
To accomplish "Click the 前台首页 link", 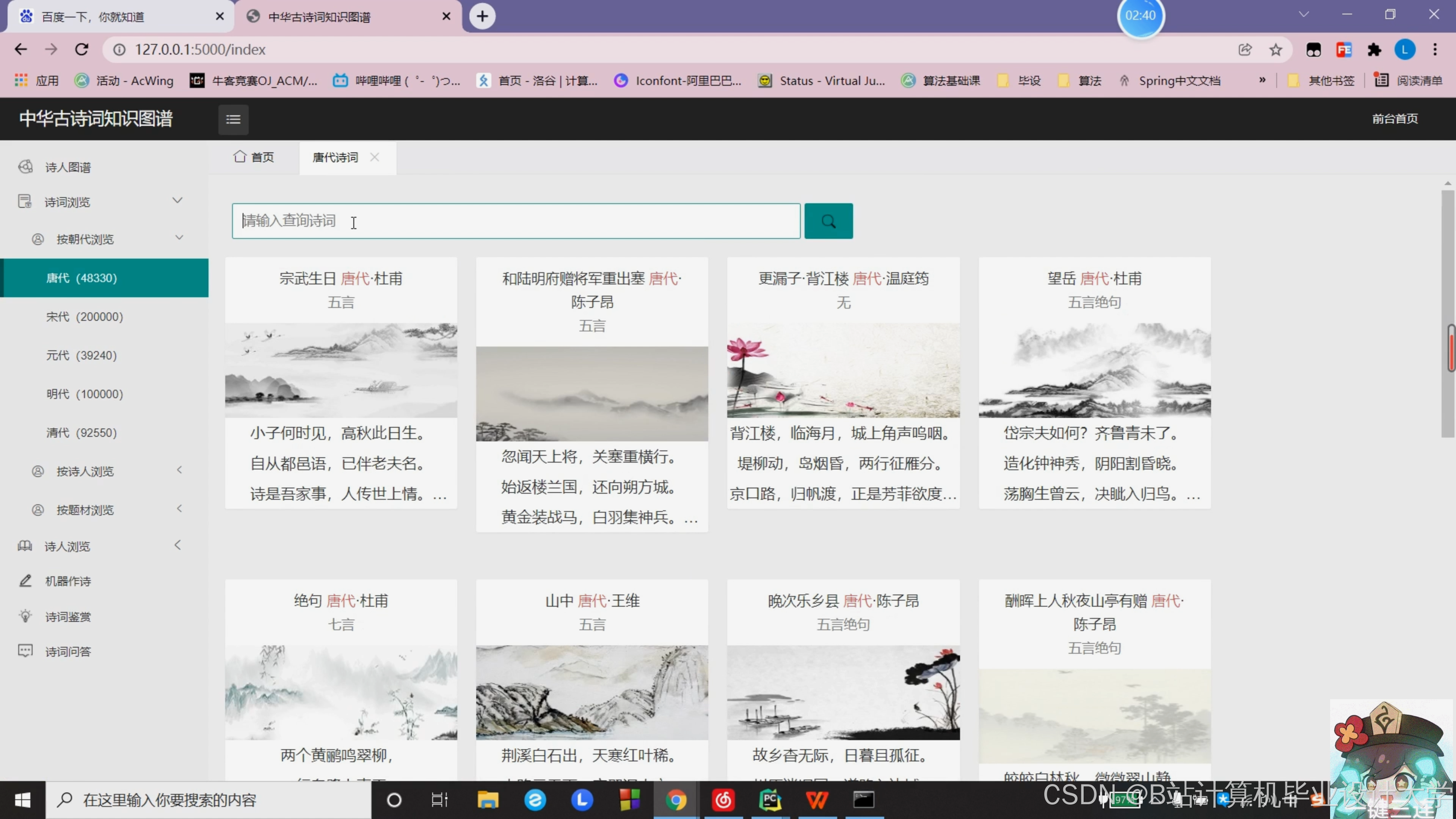I will [x=1395, y=119].
